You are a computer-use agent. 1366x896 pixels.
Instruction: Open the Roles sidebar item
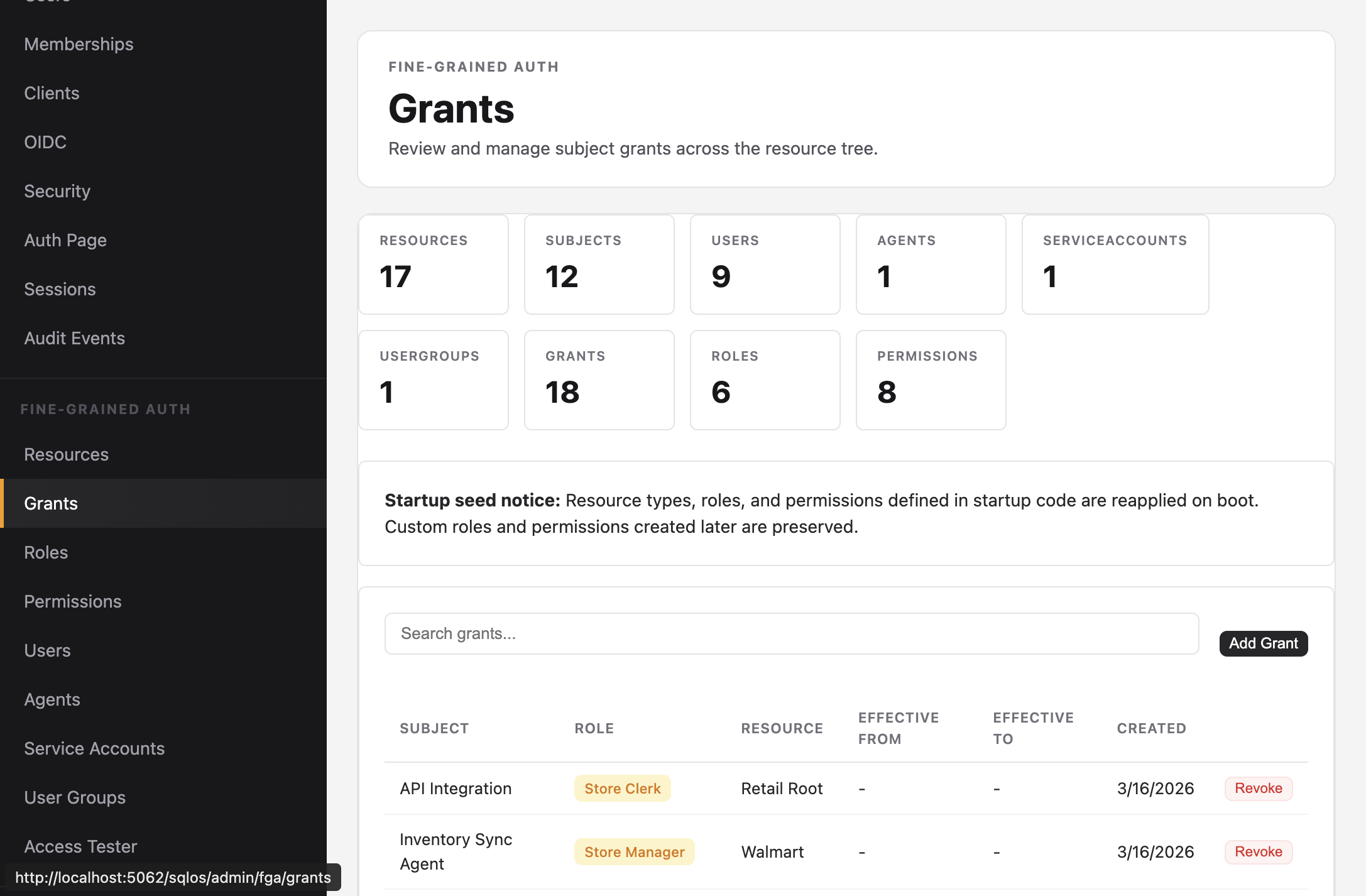(46, 552)
